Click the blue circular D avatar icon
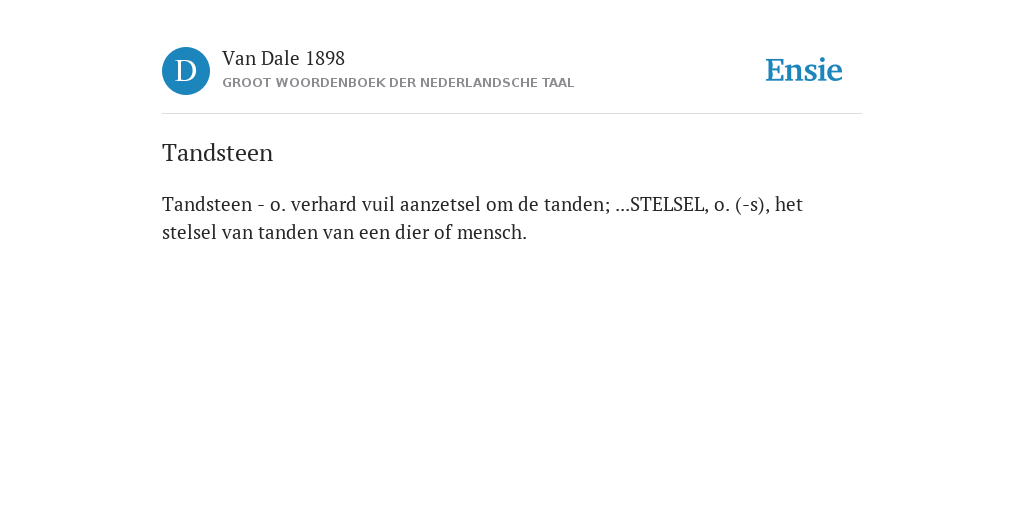This screenshot has width=1024, height=512. click(x=186, y=71)
